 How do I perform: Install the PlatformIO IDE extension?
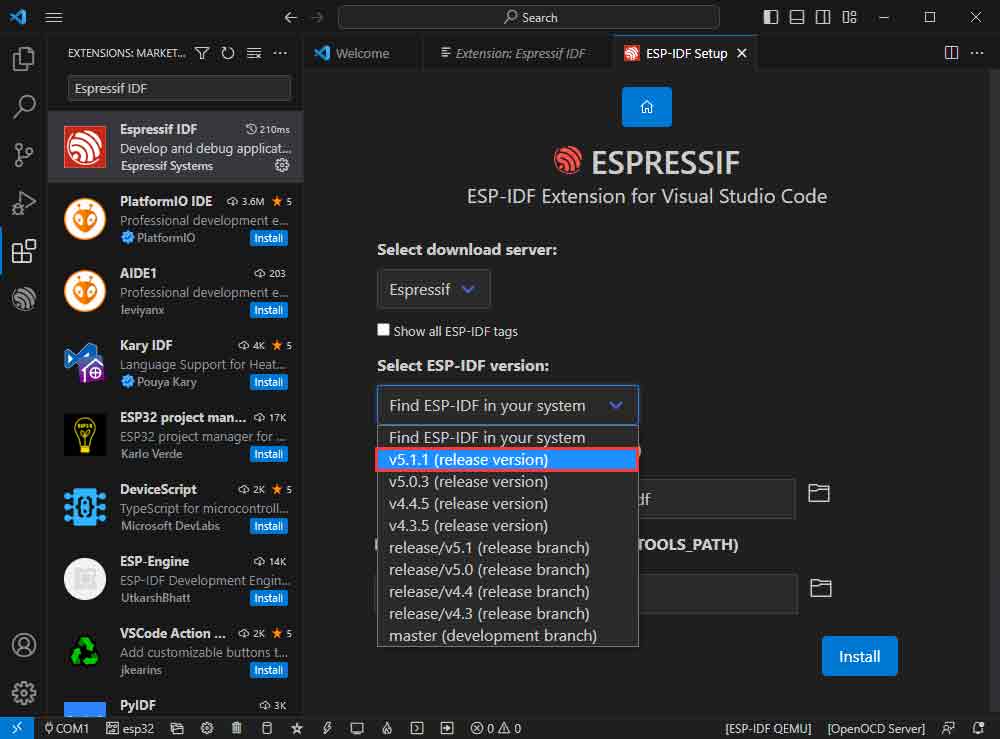pyautogui.click(x=268, y=238)
